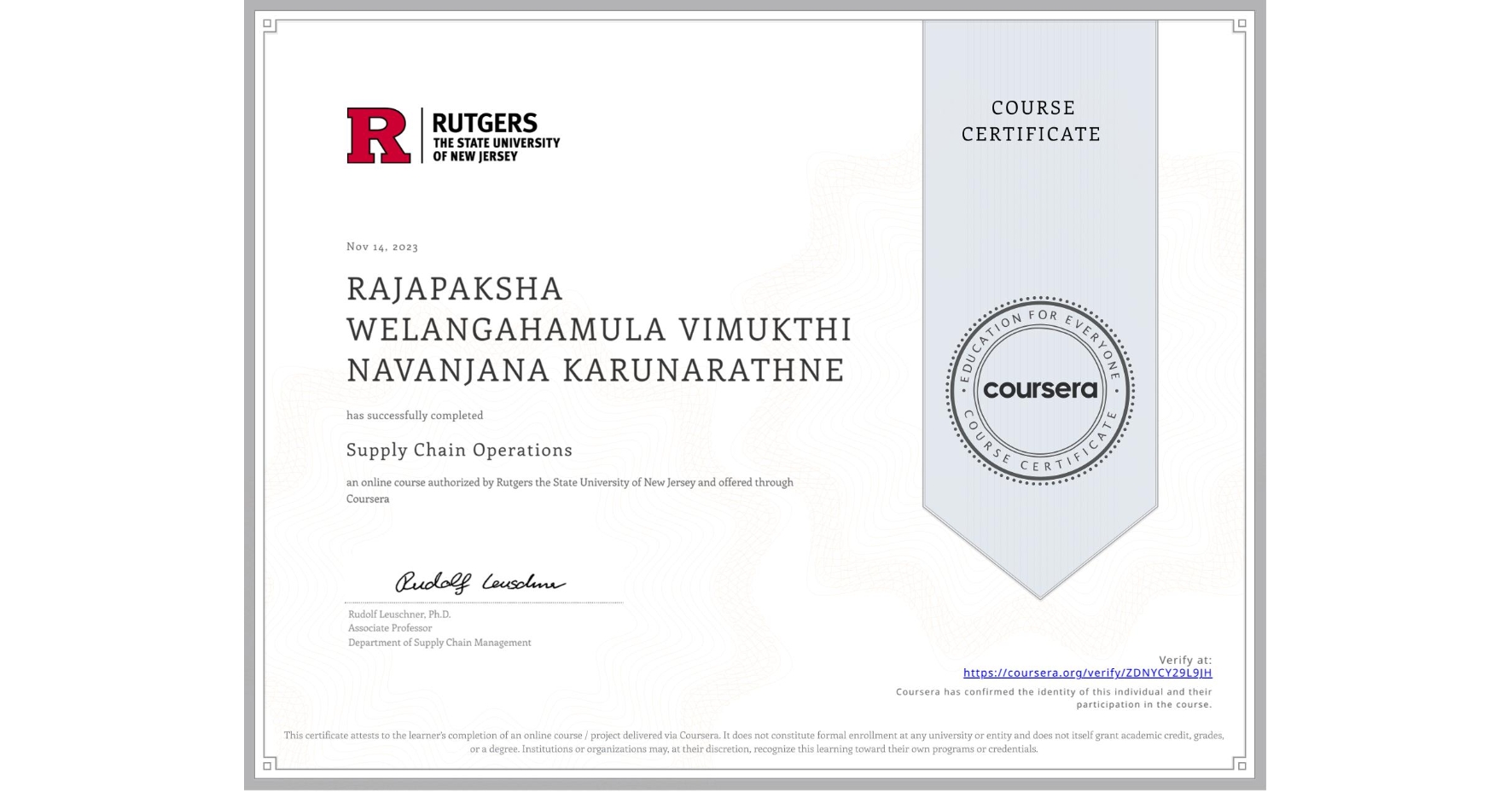Click the 'Associate Professor' title

(x=390, y=628)
